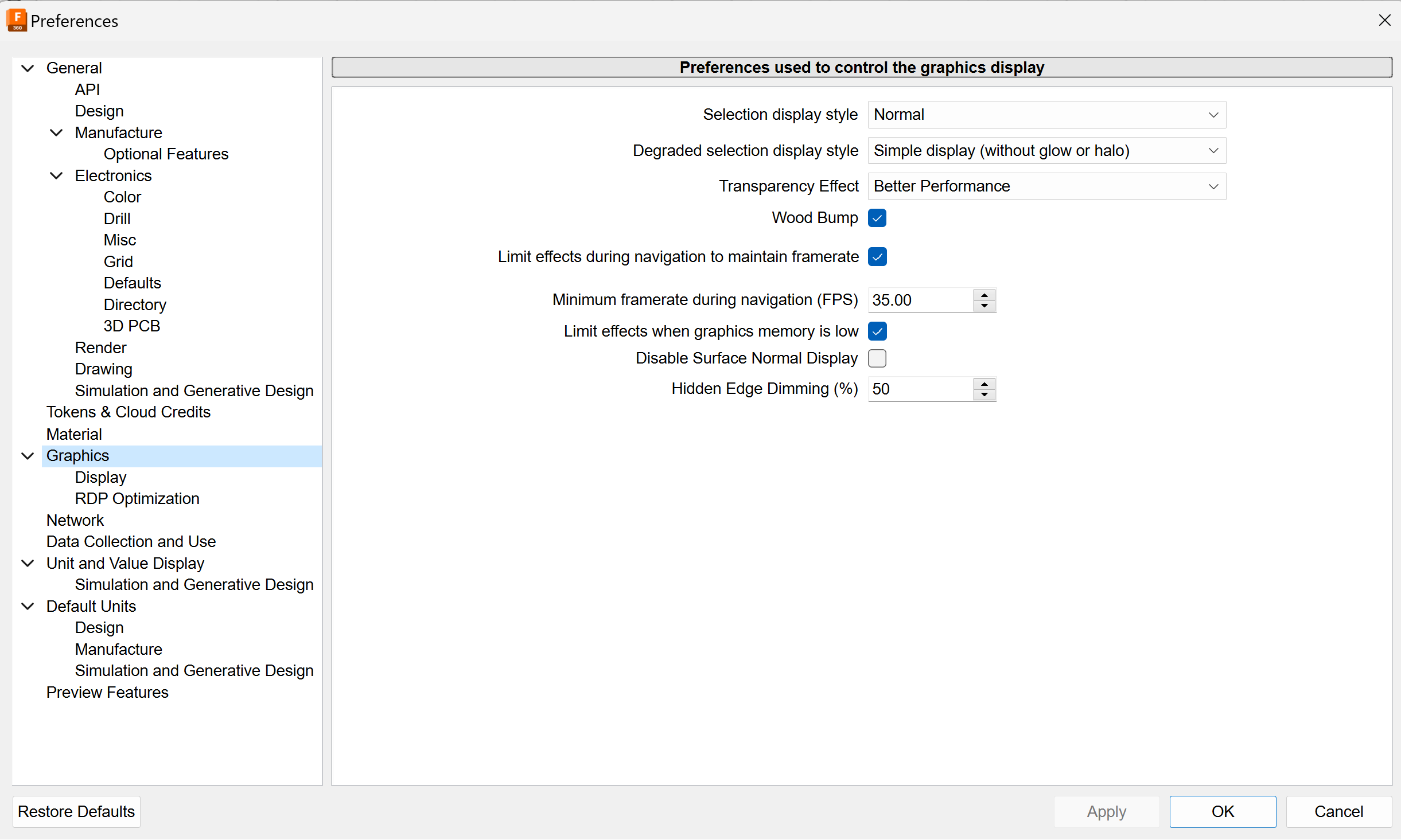Collapse the Electronics tree node
This screenshot has height=840, width=1401.
pos(56,176)
